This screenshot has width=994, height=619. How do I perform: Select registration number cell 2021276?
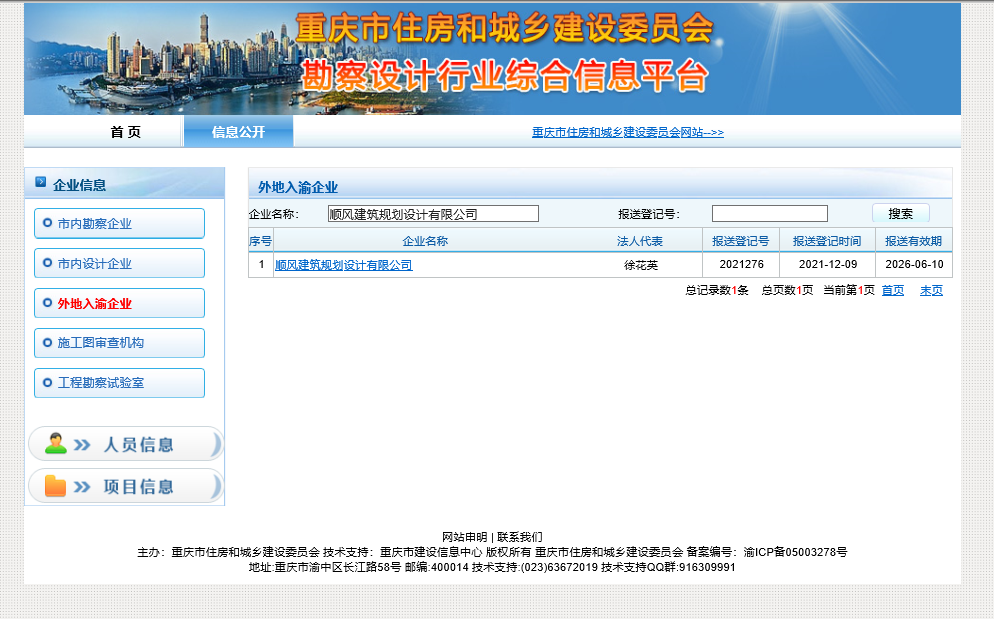pos(742,264)
